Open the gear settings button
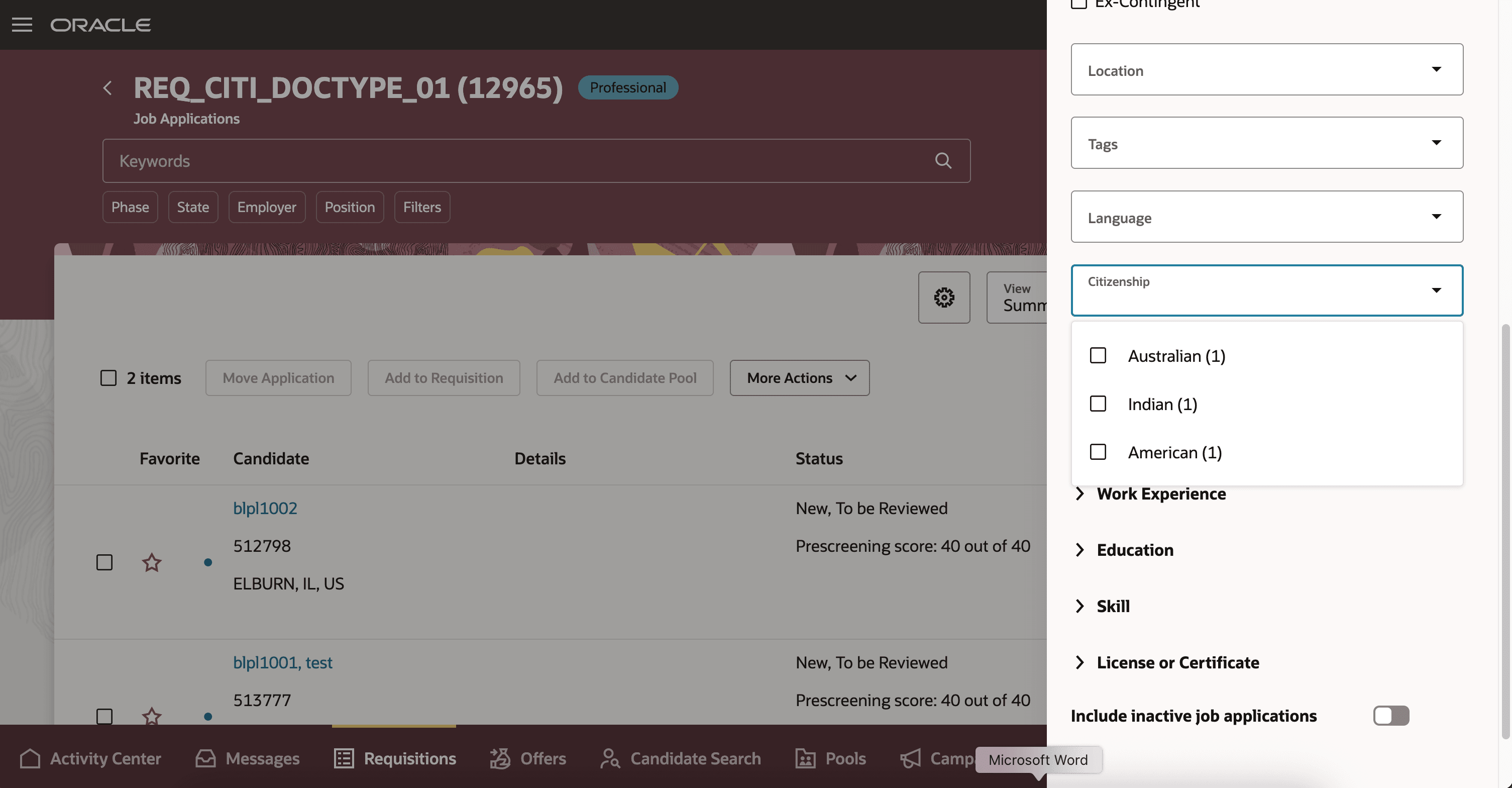1512x788 pixels. coord(944,298)
